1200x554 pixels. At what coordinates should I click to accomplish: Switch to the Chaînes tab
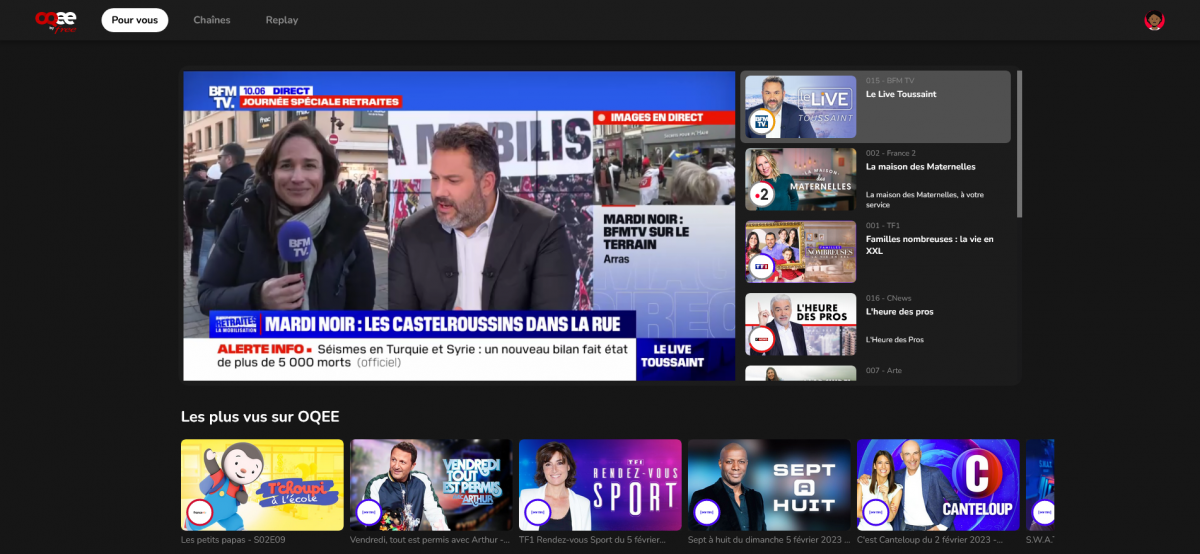tap(211, 20)
